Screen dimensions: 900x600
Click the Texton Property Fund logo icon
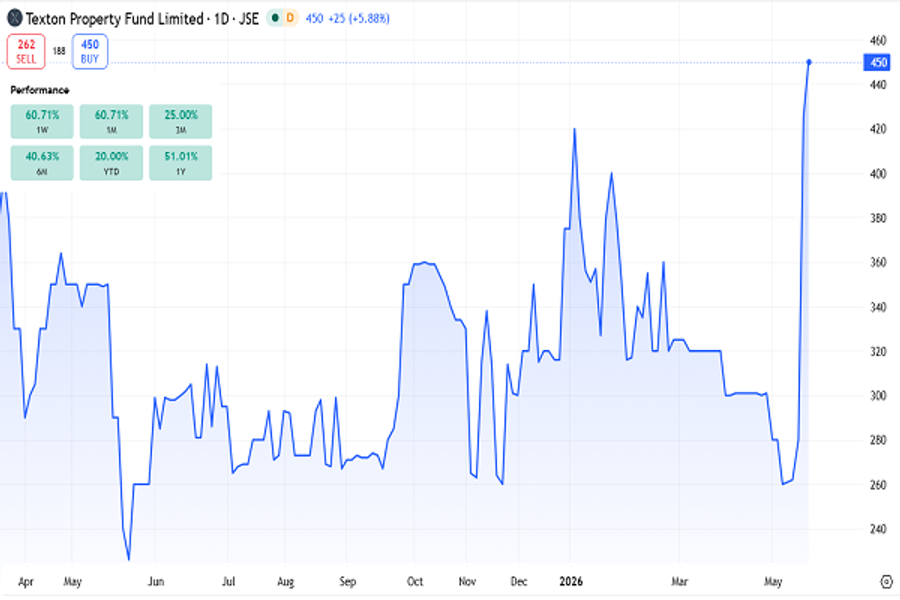click(14, 18)
